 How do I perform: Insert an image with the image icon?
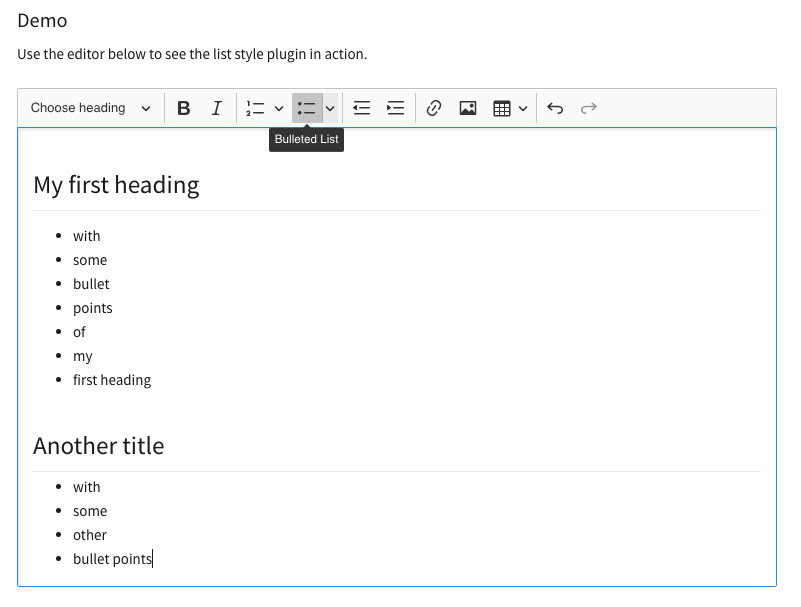click(467, 108)
